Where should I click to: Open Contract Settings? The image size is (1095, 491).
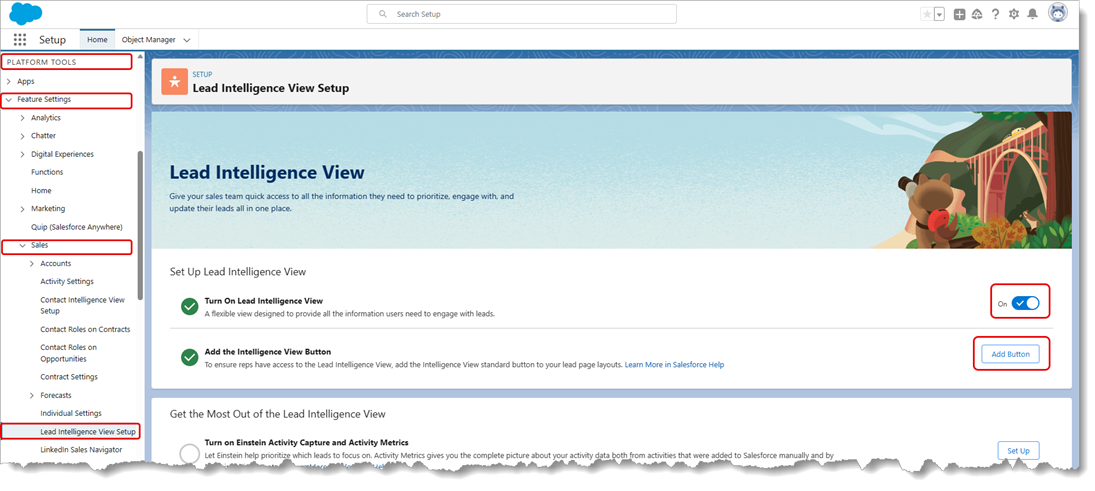click(69, 377)
